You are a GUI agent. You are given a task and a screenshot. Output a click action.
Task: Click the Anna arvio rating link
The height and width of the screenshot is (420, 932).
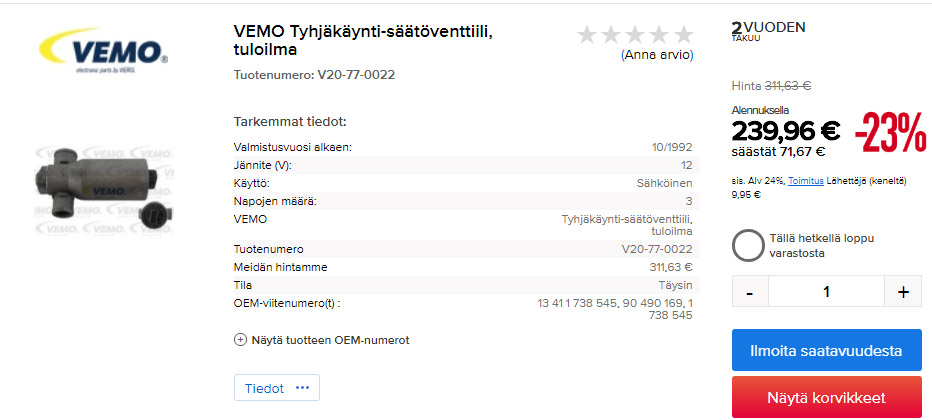click(657, 55)
